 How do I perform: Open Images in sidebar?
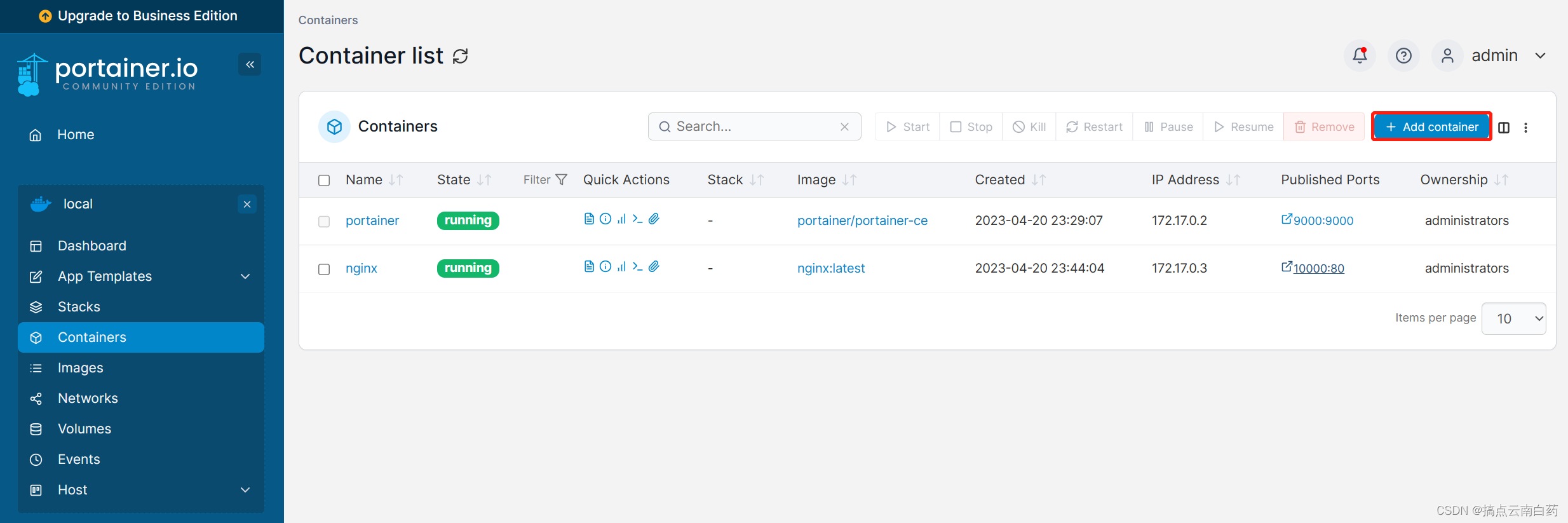click(141, 368)
